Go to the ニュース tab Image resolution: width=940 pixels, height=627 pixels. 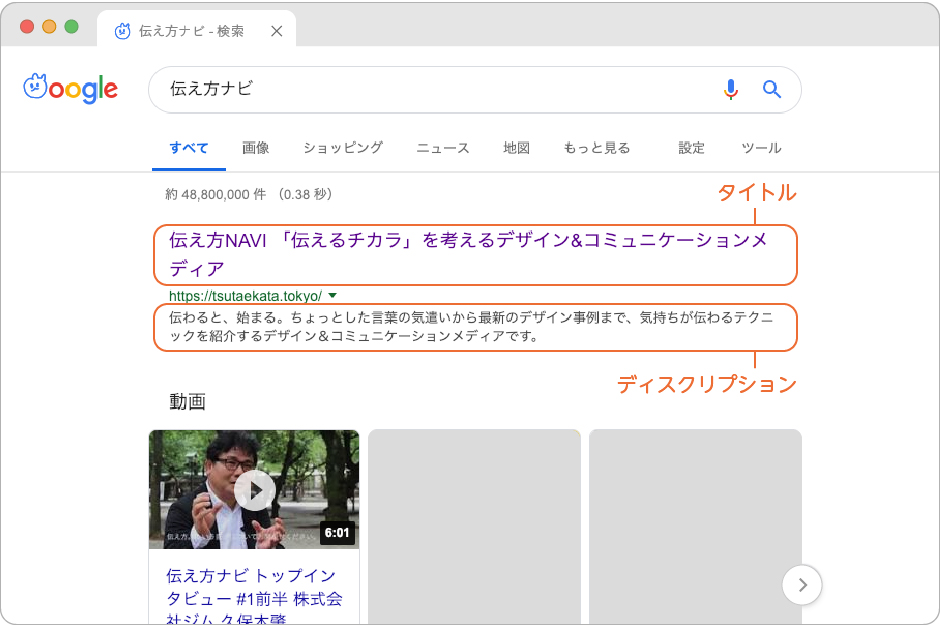[443, 147]
